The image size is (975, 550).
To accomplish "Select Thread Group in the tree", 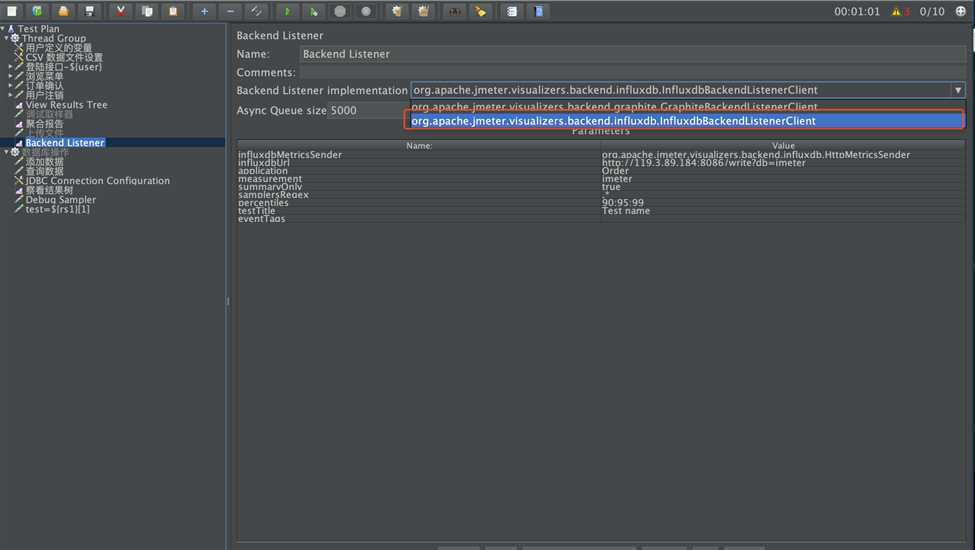I will coord(53,38).
